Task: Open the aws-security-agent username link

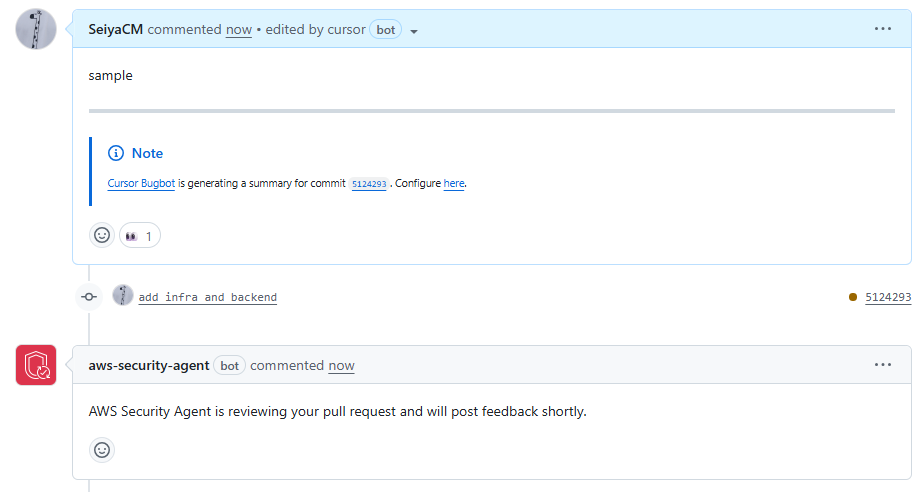Action: (149, 365)
